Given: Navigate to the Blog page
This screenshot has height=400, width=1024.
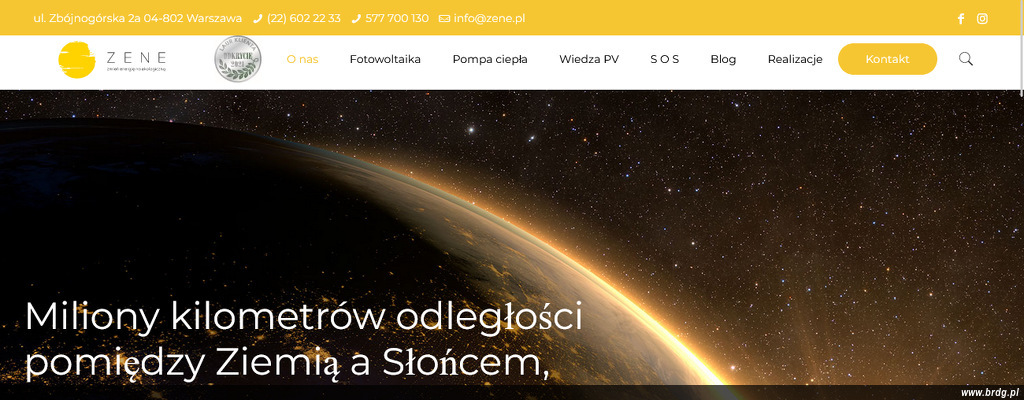Looking at the screenshot, I should pyautogui.click(x=723, y=60).
